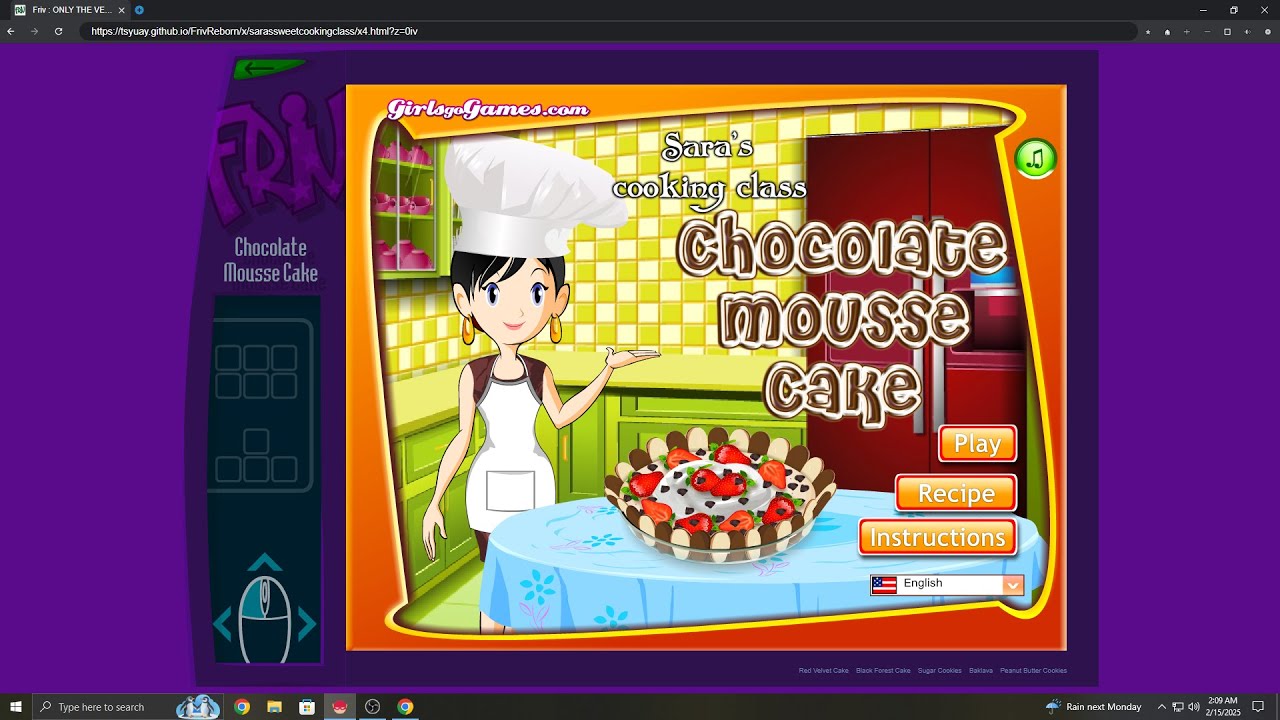Open the game Instructions
Viewport: 1280px width, 720px height.
point(937,537)
